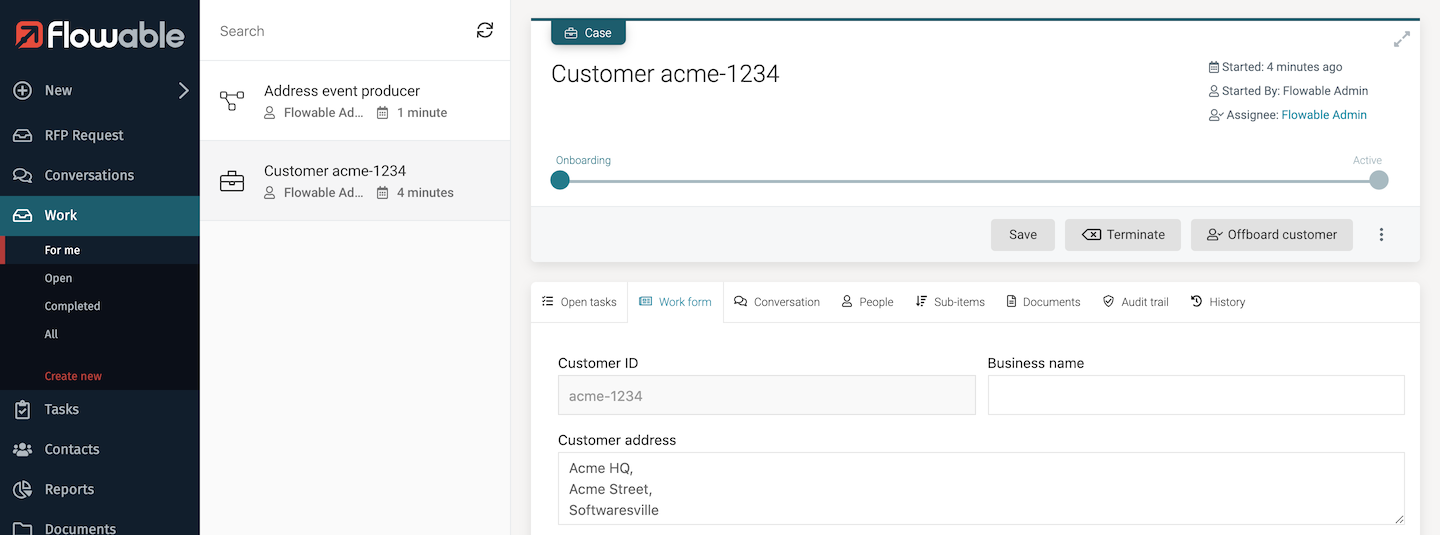Viewport: 1440px width, 535px height.
Task: Click the Terminate button
Action: coord(1123,235)
